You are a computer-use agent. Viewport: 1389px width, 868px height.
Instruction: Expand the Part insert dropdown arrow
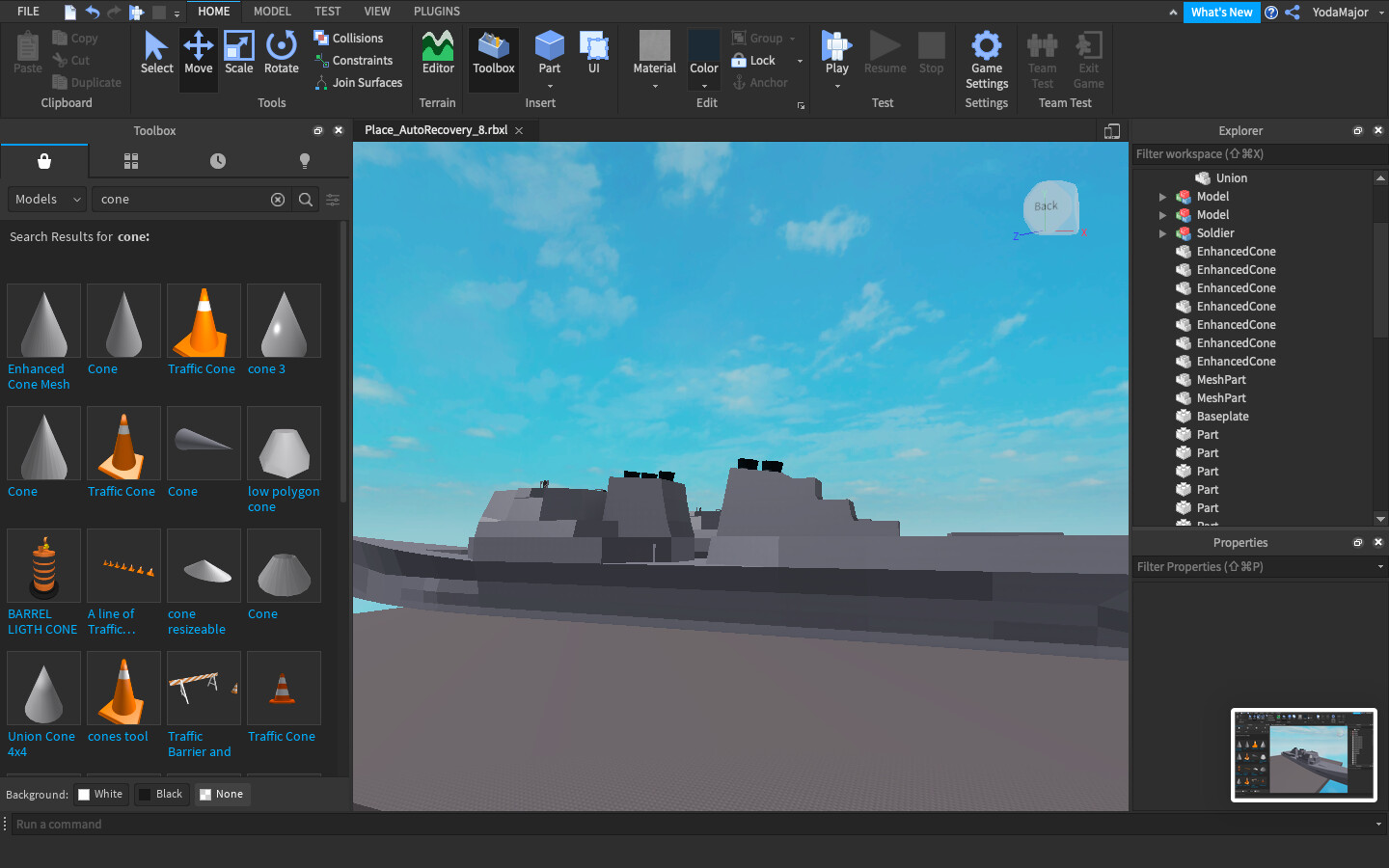(x=550, y=86)
